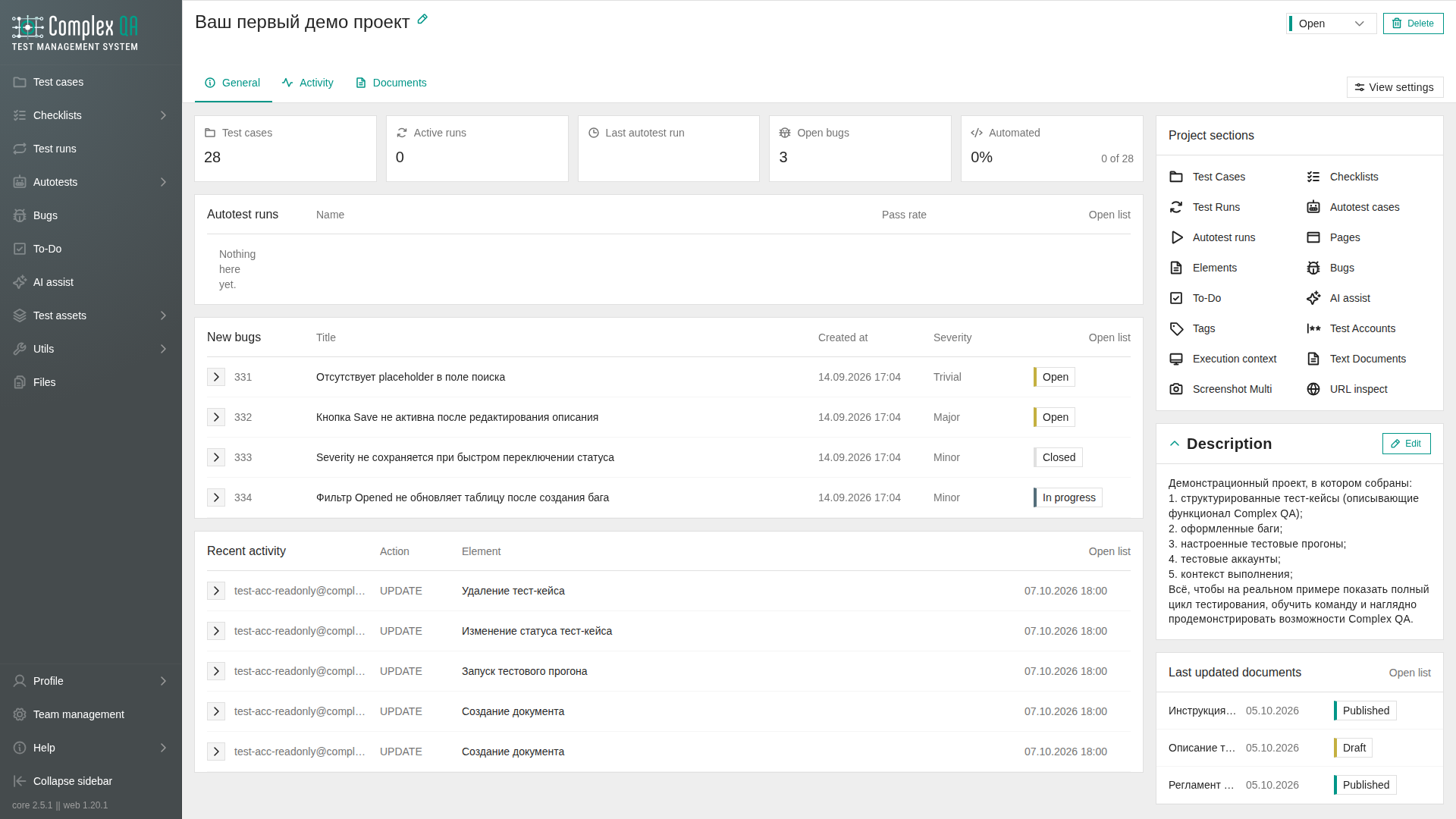Screen dimensions: 1456x819
Task: Expand Checklists submenu in sidebar
Action: click(x=163, y=115)
